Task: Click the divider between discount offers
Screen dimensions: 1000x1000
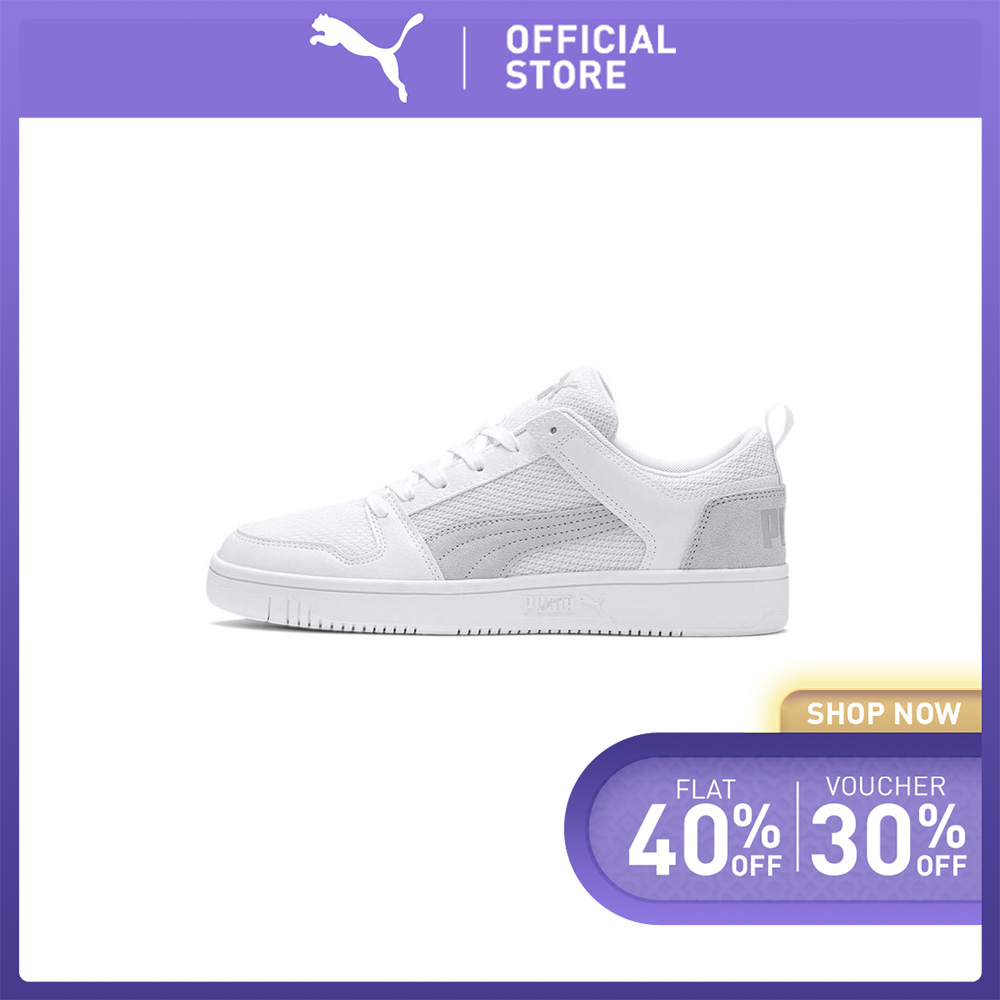Action: point(797,826)
